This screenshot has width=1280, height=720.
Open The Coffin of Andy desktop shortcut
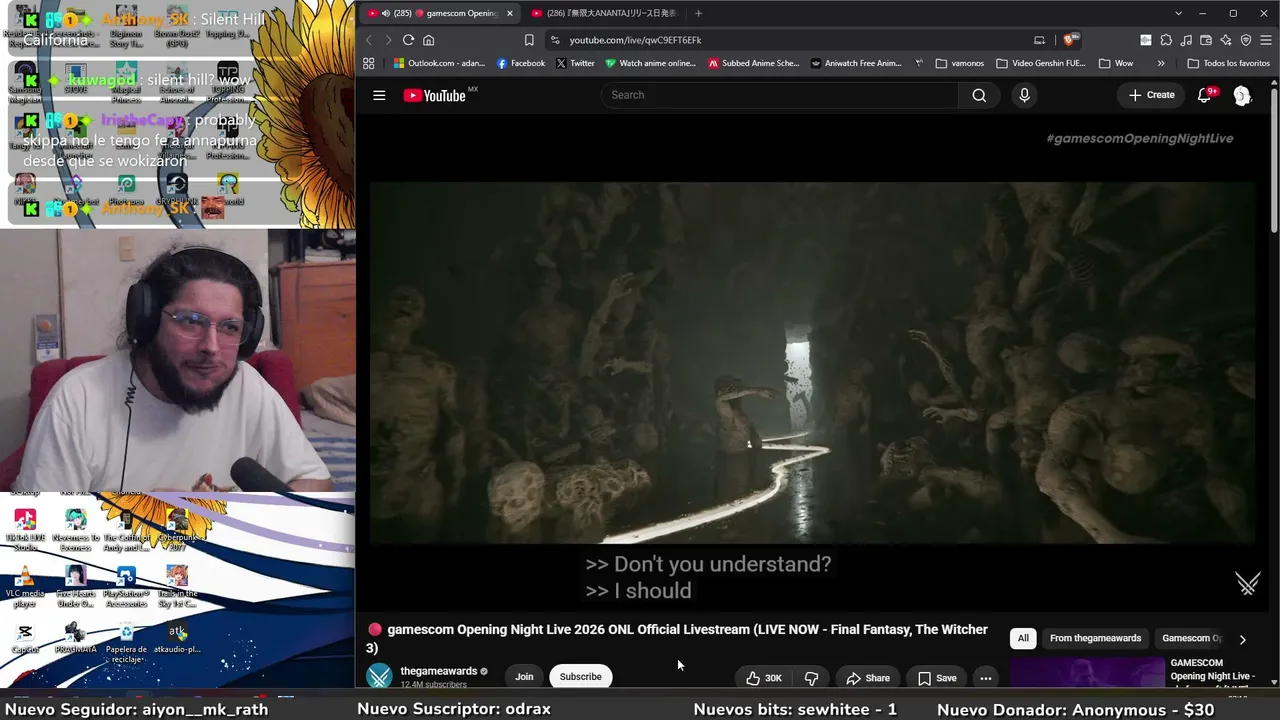126,528
